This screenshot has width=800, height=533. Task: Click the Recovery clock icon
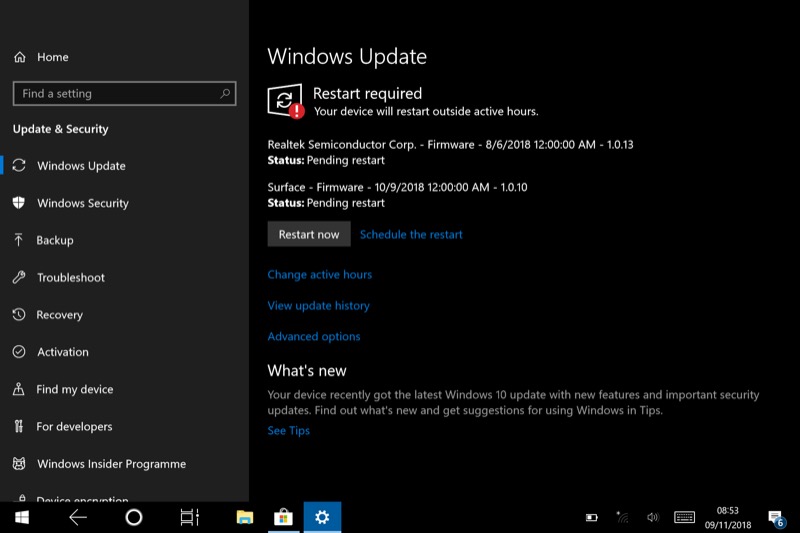(19, 314)
